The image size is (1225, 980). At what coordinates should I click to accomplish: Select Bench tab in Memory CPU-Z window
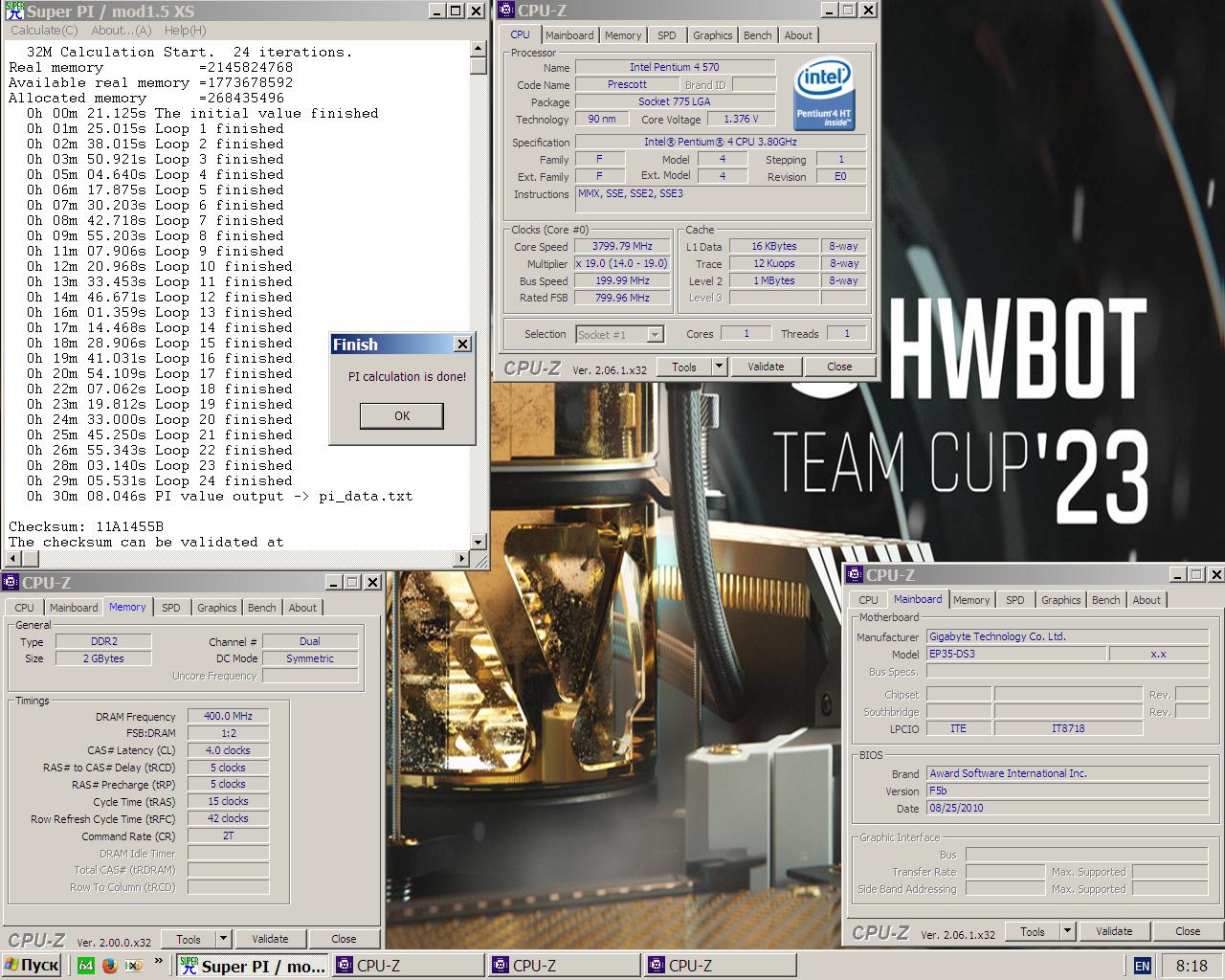click(262, 608)
